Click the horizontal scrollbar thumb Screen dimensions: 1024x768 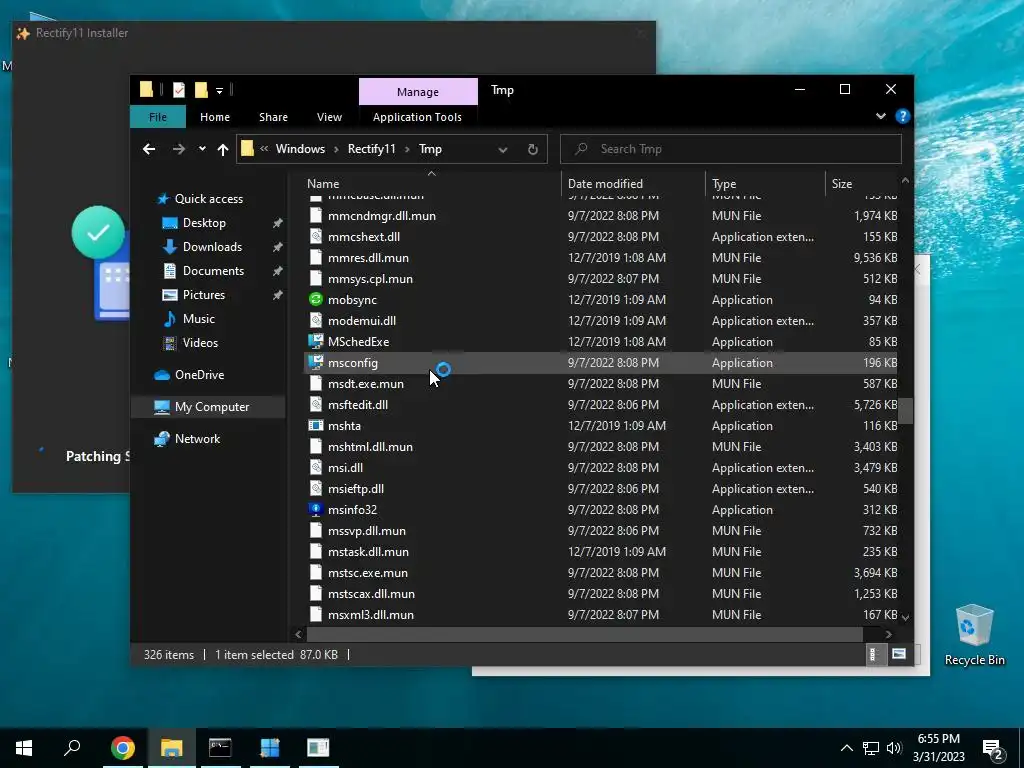(x=584, y=634)
